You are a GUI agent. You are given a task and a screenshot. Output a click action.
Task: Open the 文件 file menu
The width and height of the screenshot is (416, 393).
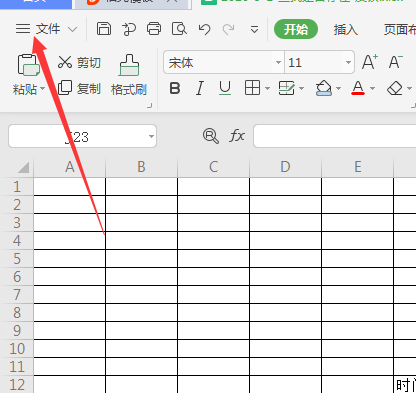(47, 29)
